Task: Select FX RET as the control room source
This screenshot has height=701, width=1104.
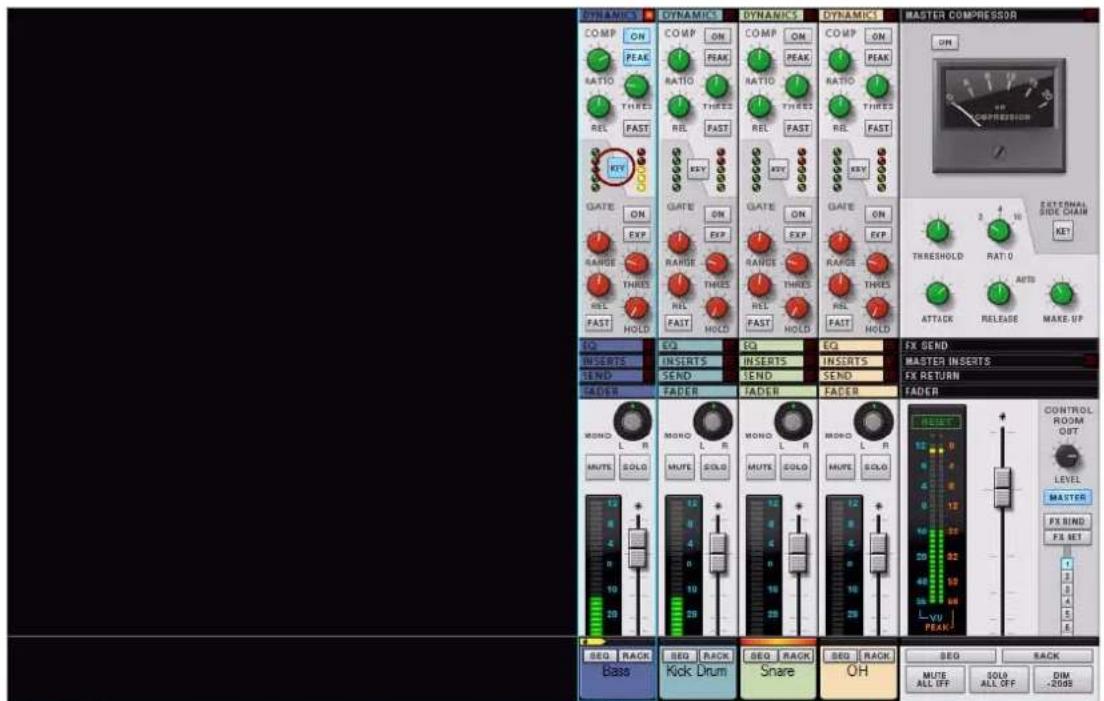Action: coord(1067,537)
